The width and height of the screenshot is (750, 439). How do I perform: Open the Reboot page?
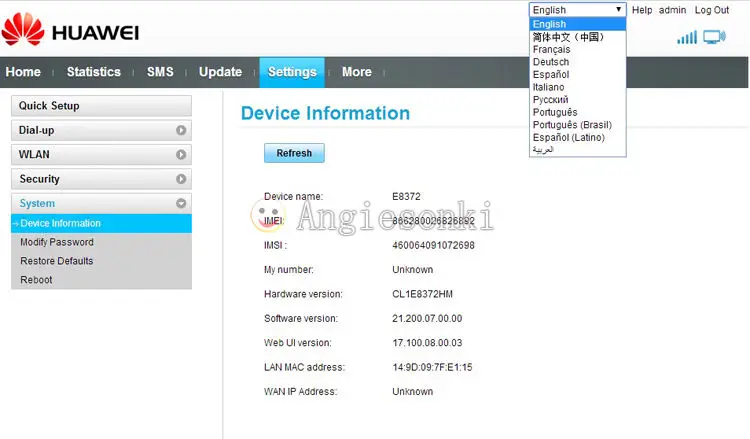(x=36, y=280)
